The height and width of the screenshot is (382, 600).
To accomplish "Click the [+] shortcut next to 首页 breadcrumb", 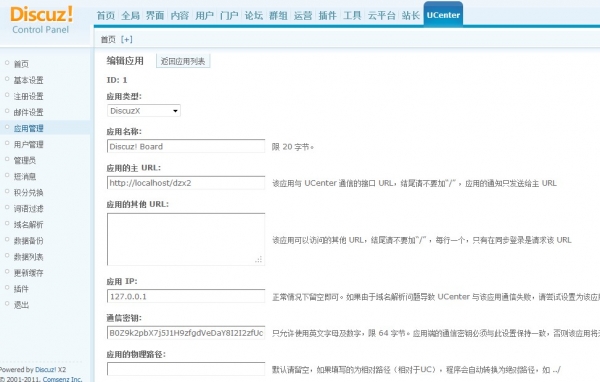I will click(127, 39).
